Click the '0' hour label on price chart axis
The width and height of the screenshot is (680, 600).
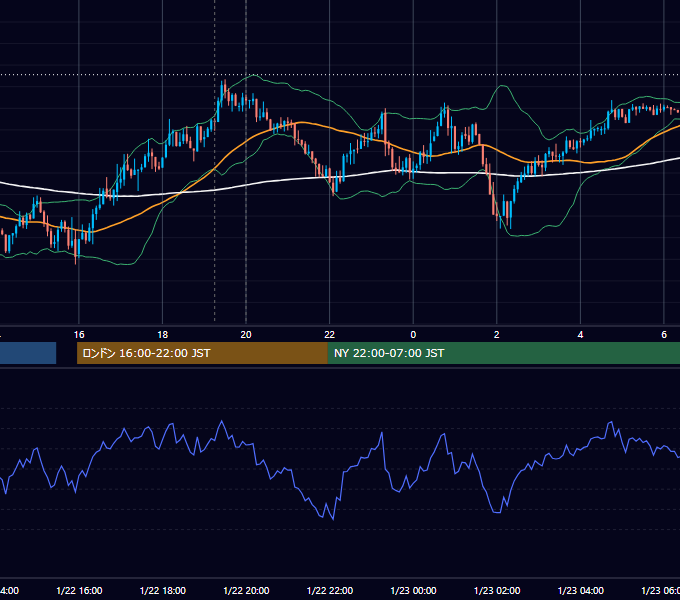pos(413,335)
